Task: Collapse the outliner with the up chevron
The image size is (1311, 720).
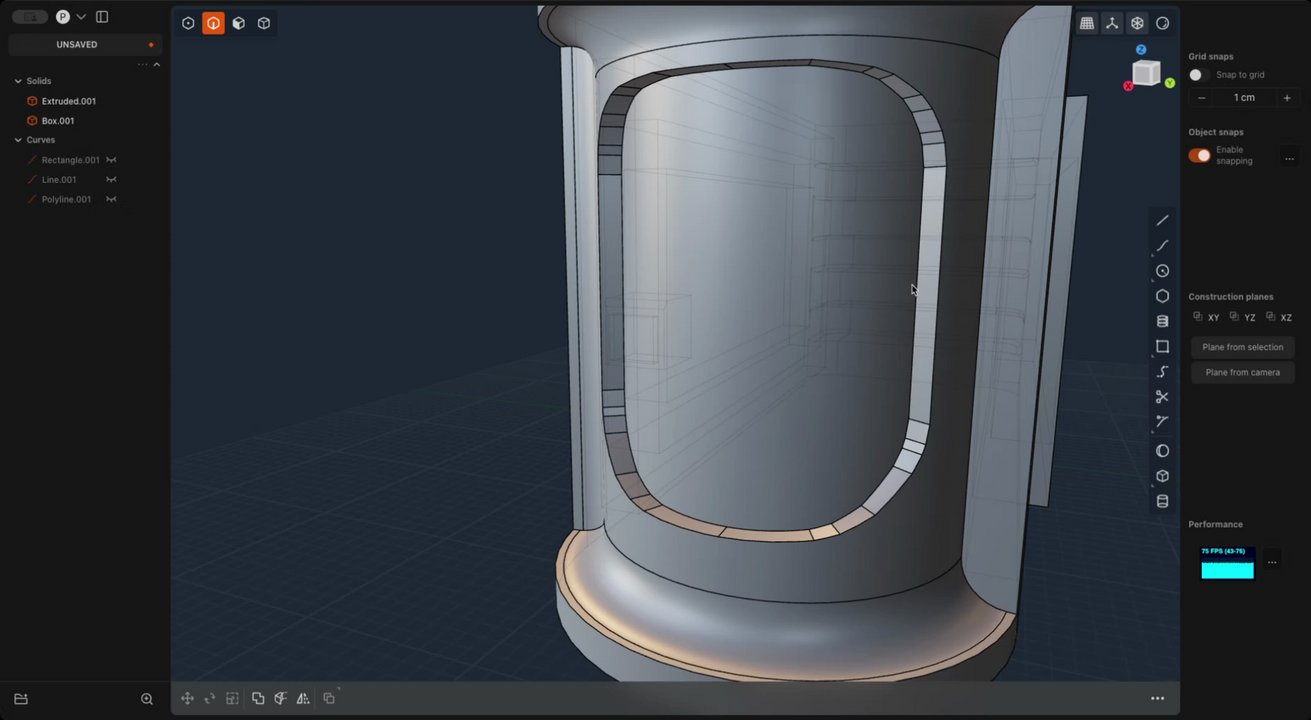Action: click(157, 65)
